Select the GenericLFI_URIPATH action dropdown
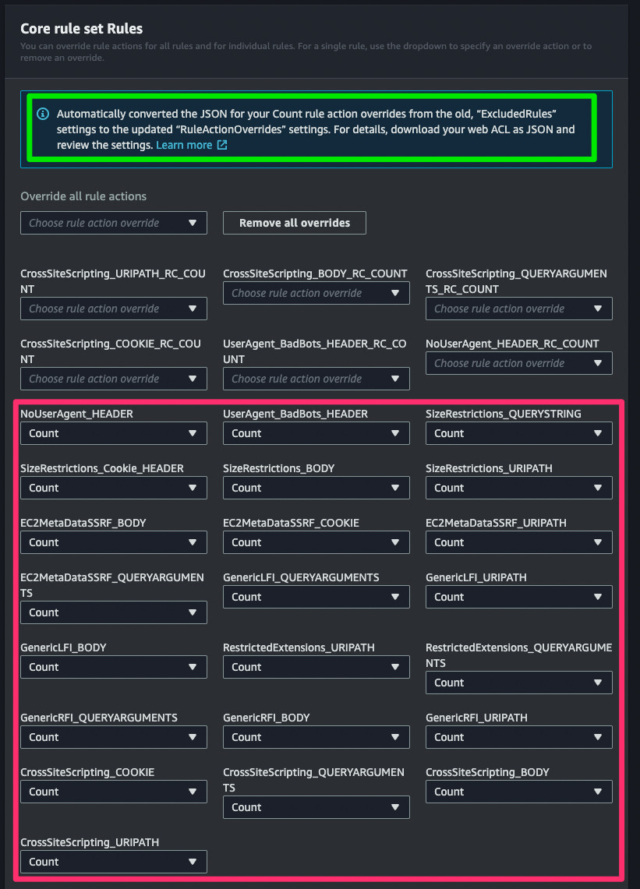 coord(518,597)
